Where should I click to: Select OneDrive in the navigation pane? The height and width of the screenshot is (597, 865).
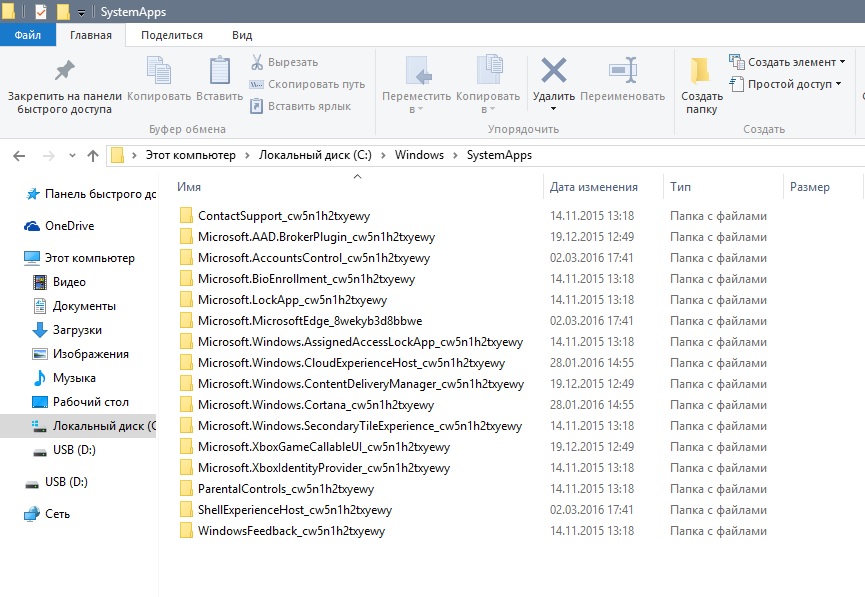[59, 226]
